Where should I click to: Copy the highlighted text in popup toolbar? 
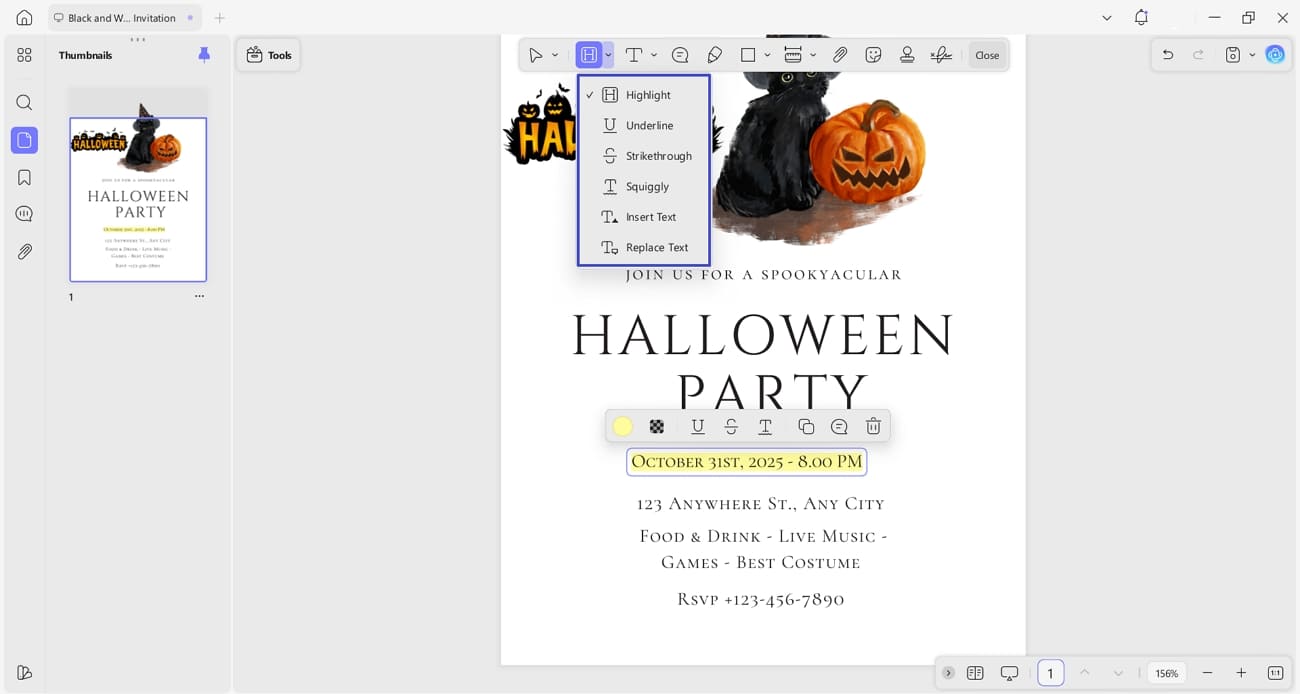[806, 427]
